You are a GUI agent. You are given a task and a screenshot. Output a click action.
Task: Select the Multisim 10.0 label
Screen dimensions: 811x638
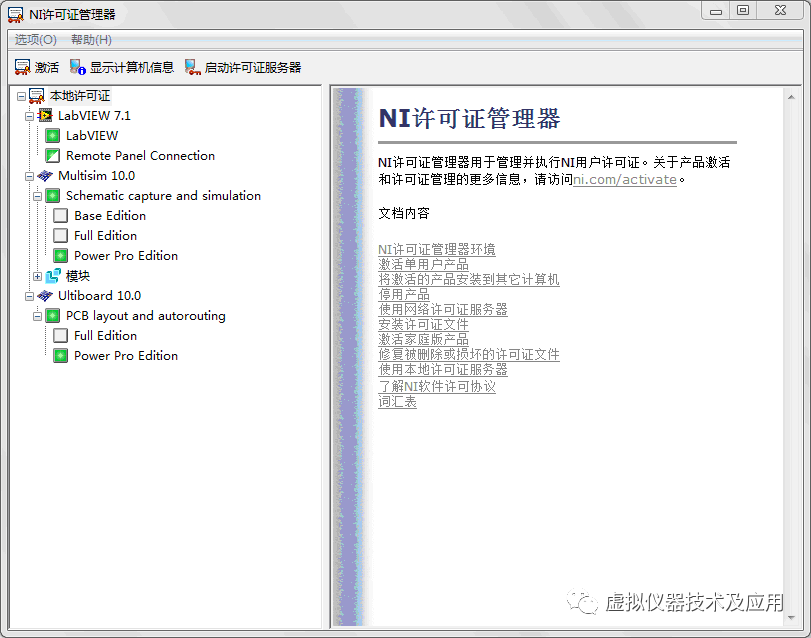tap(96, 176)
